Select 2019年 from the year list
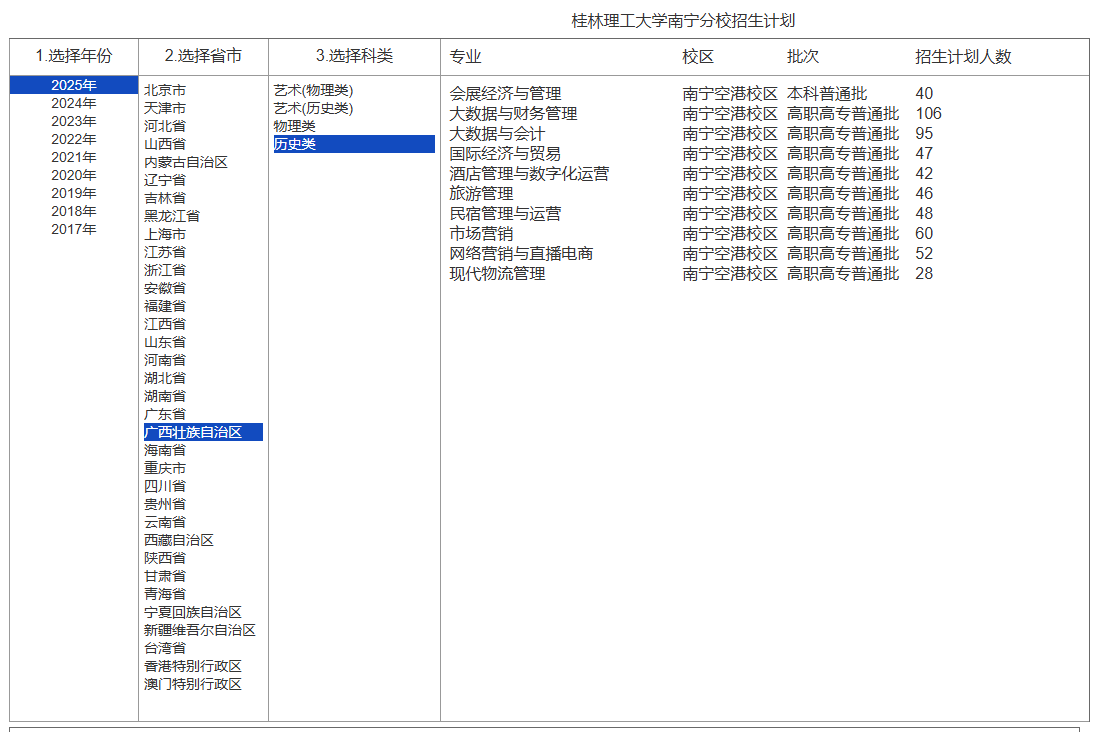 pos(74,193)
